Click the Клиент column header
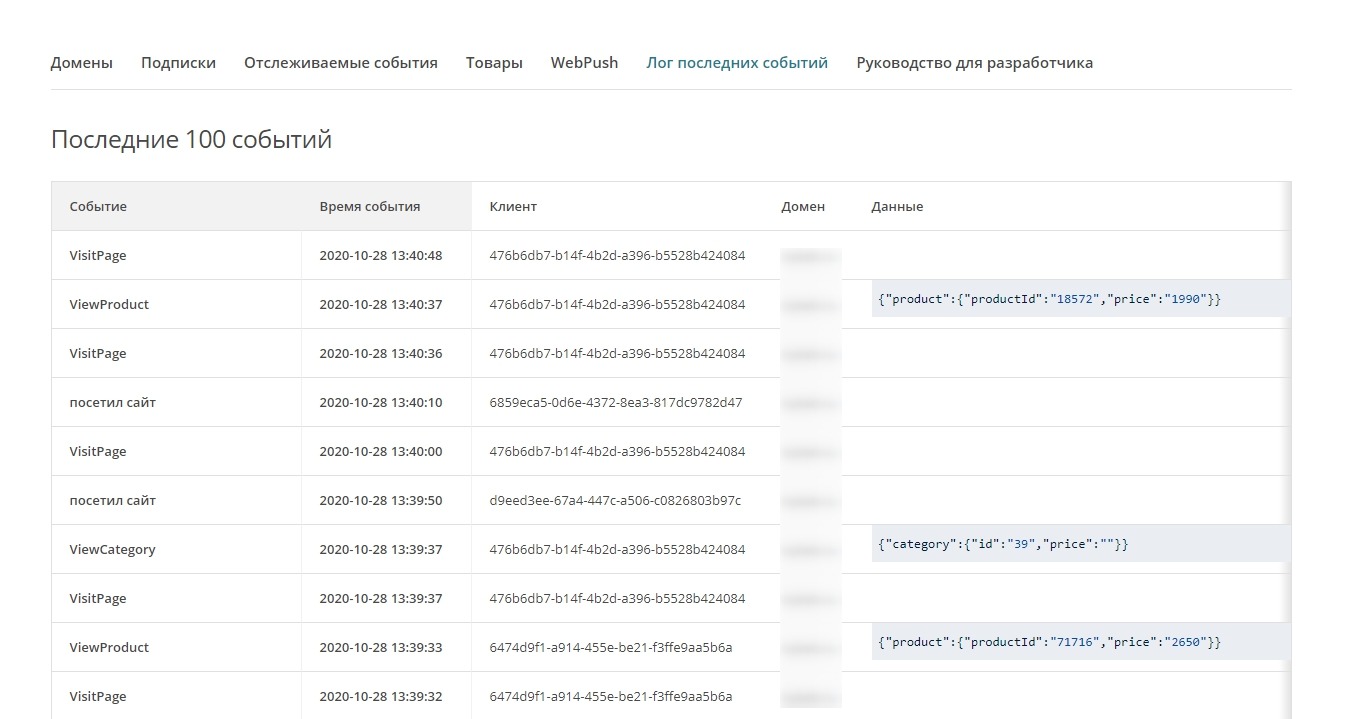This screenshot has width=1351, height=719. point(513,206)
